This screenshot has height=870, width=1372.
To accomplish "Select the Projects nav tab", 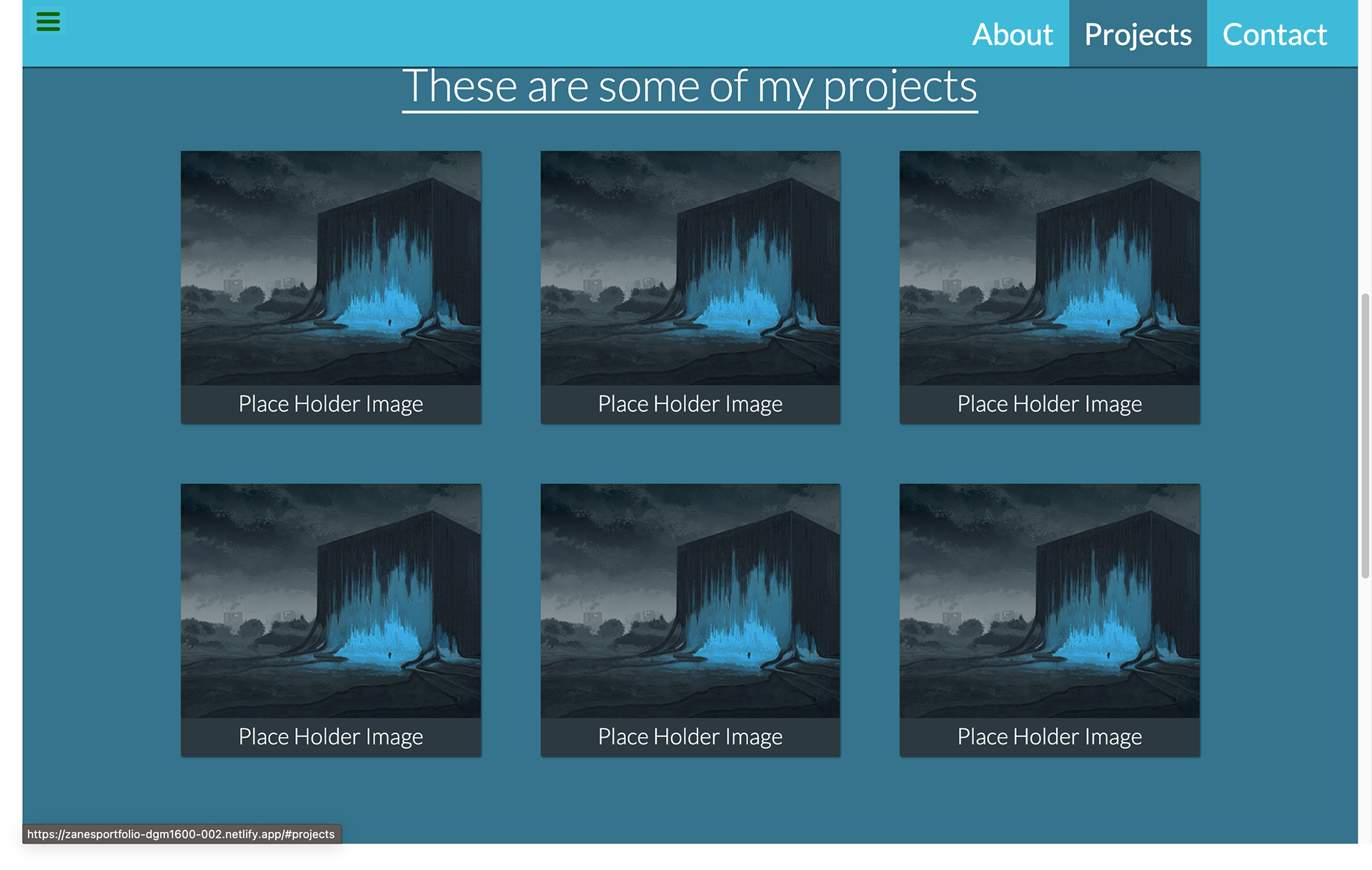I will tap(1138, 34).
